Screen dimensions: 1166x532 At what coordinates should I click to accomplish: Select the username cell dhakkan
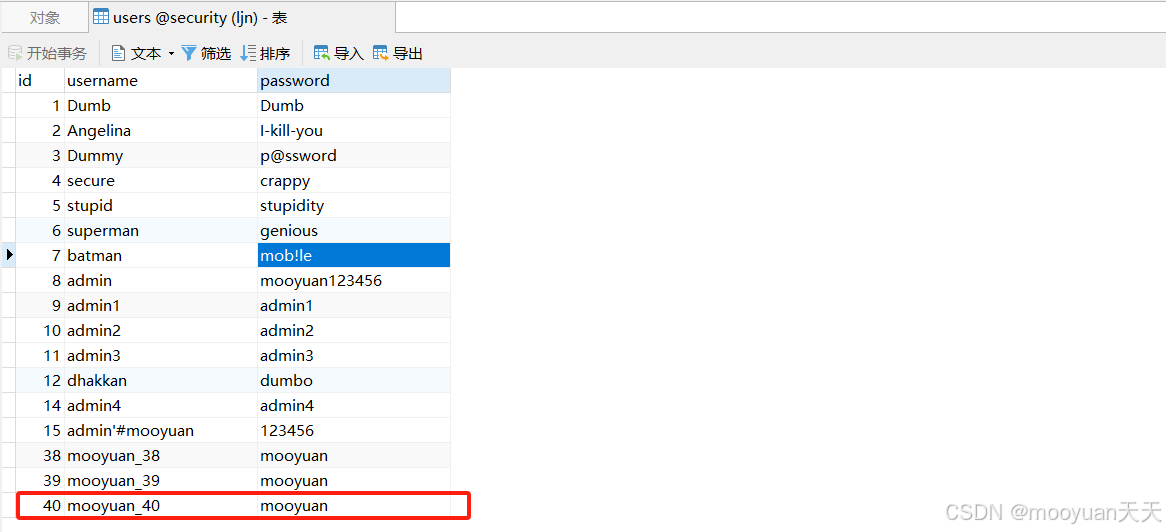point(161,380)
